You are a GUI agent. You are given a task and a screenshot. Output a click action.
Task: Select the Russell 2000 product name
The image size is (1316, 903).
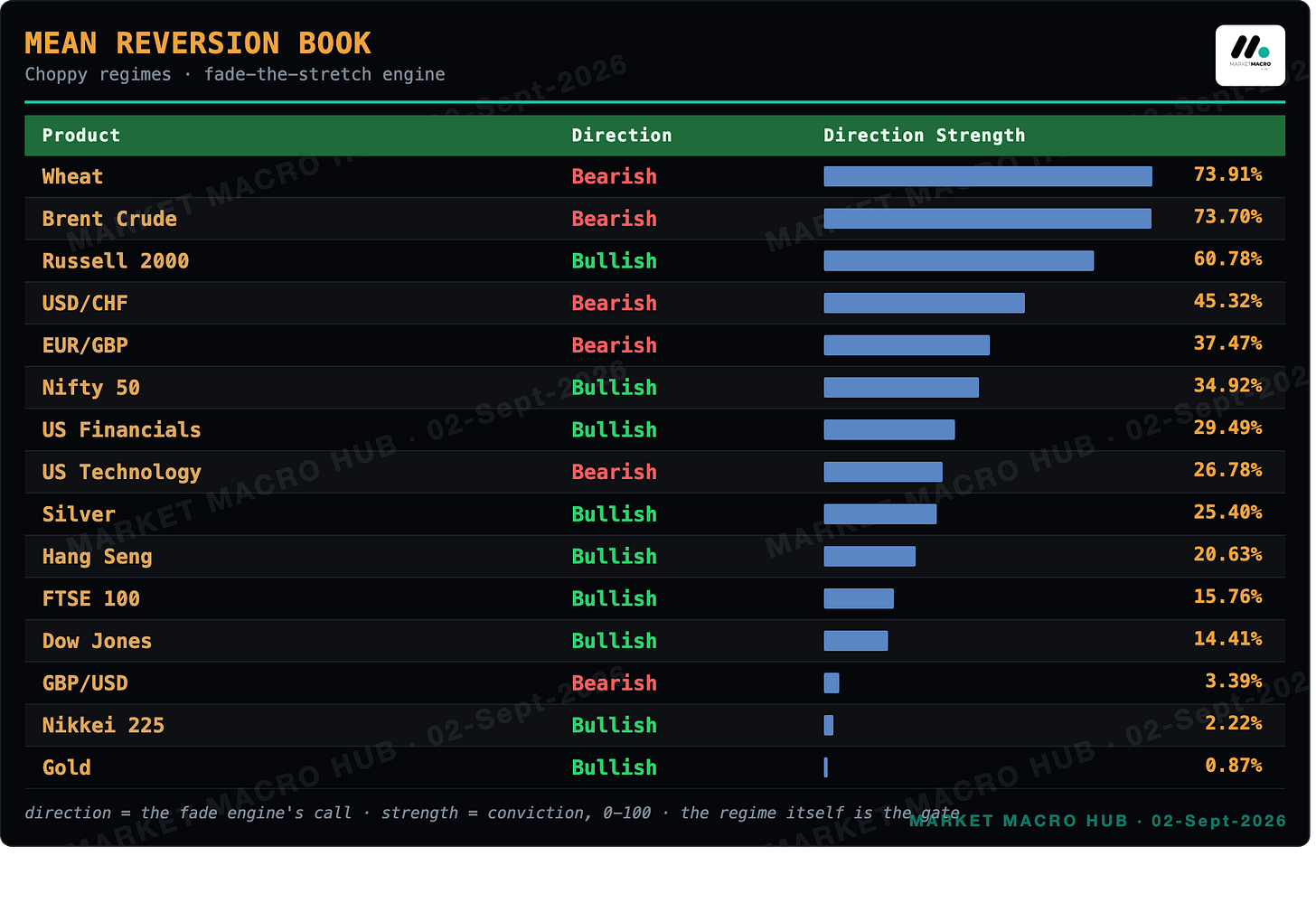116,261
